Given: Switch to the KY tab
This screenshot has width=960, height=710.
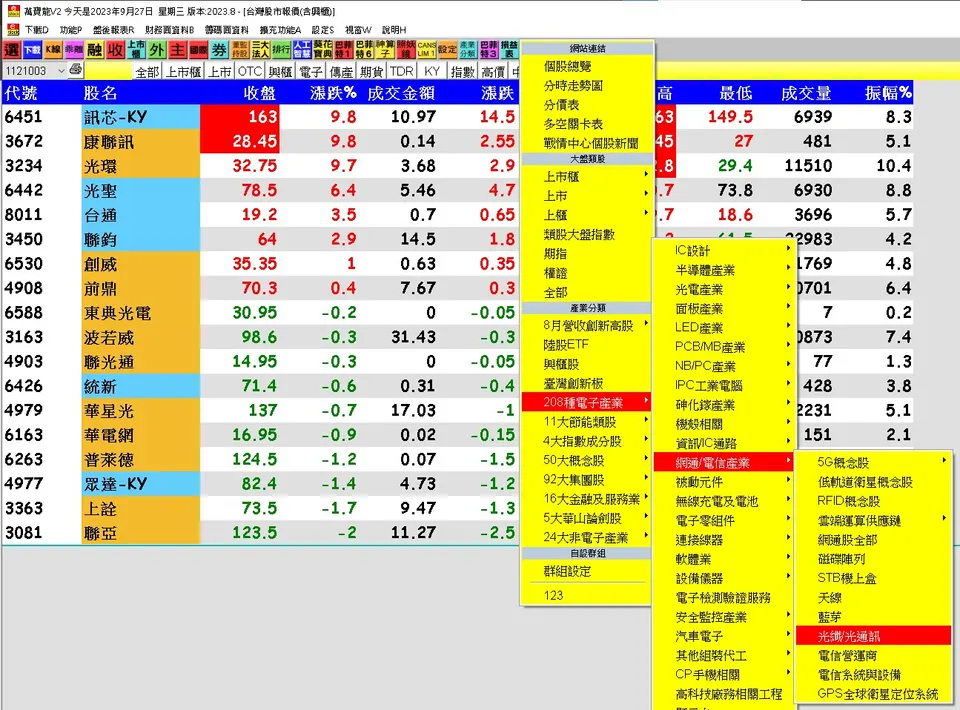Looking at the screenshot, I should point(432,72).
